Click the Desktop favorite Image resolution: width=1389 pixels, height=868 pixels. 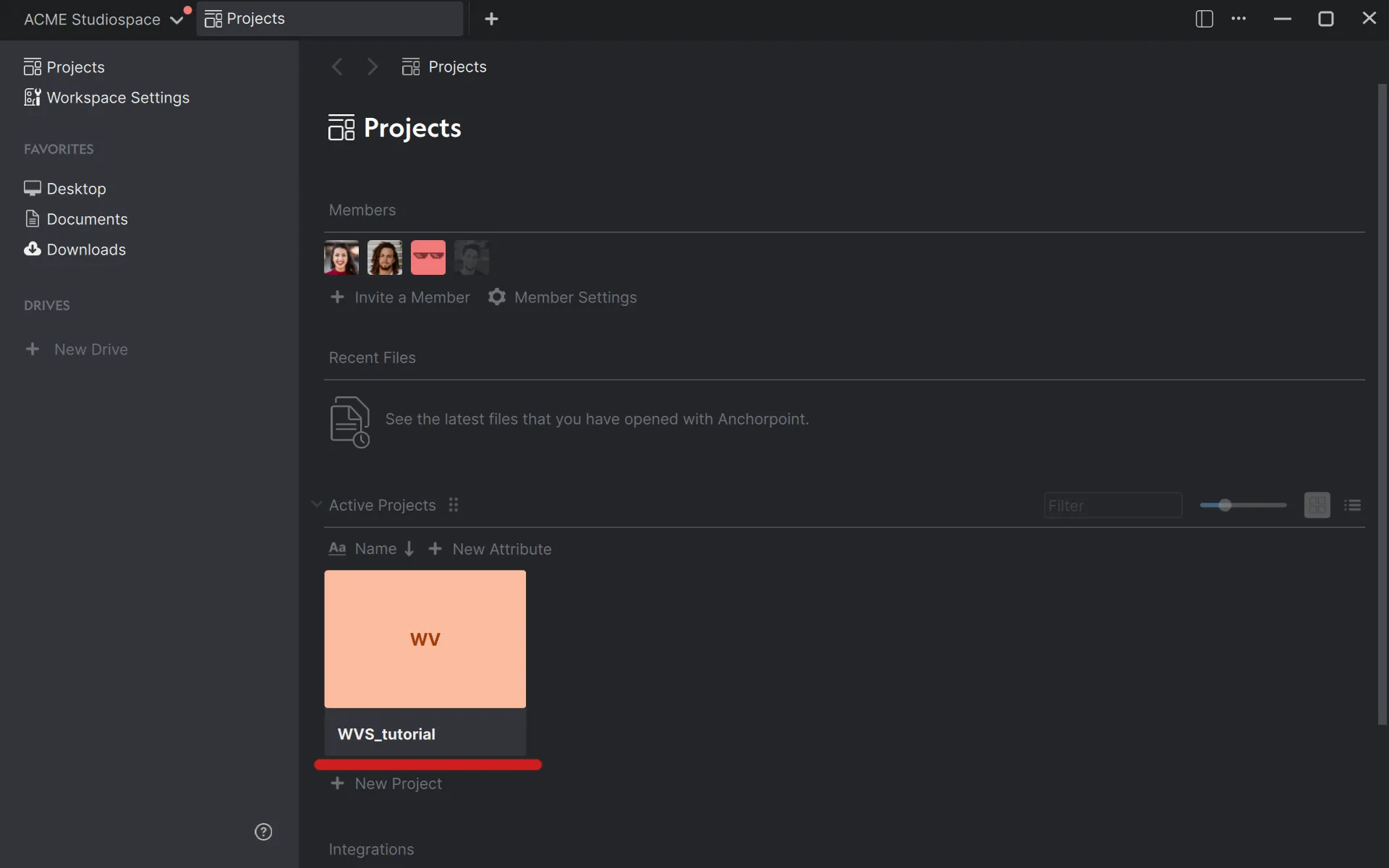pos(76,188)
